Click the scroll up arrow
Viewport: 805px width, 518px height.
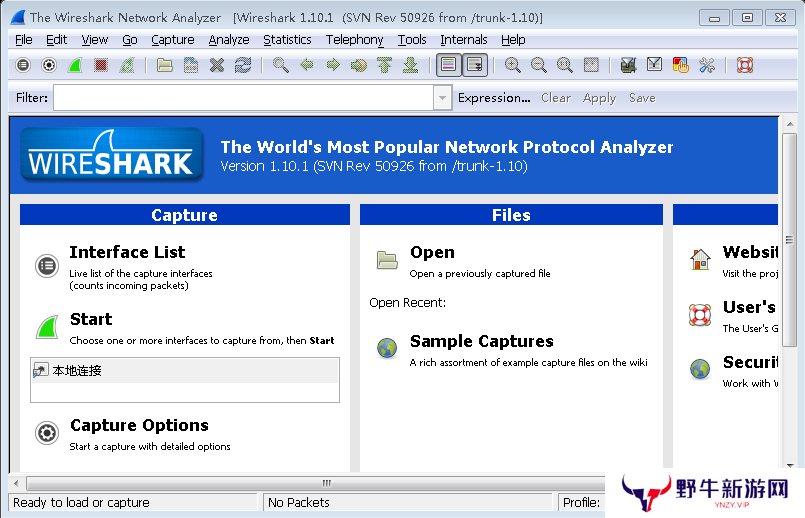(x=790, y=124)
